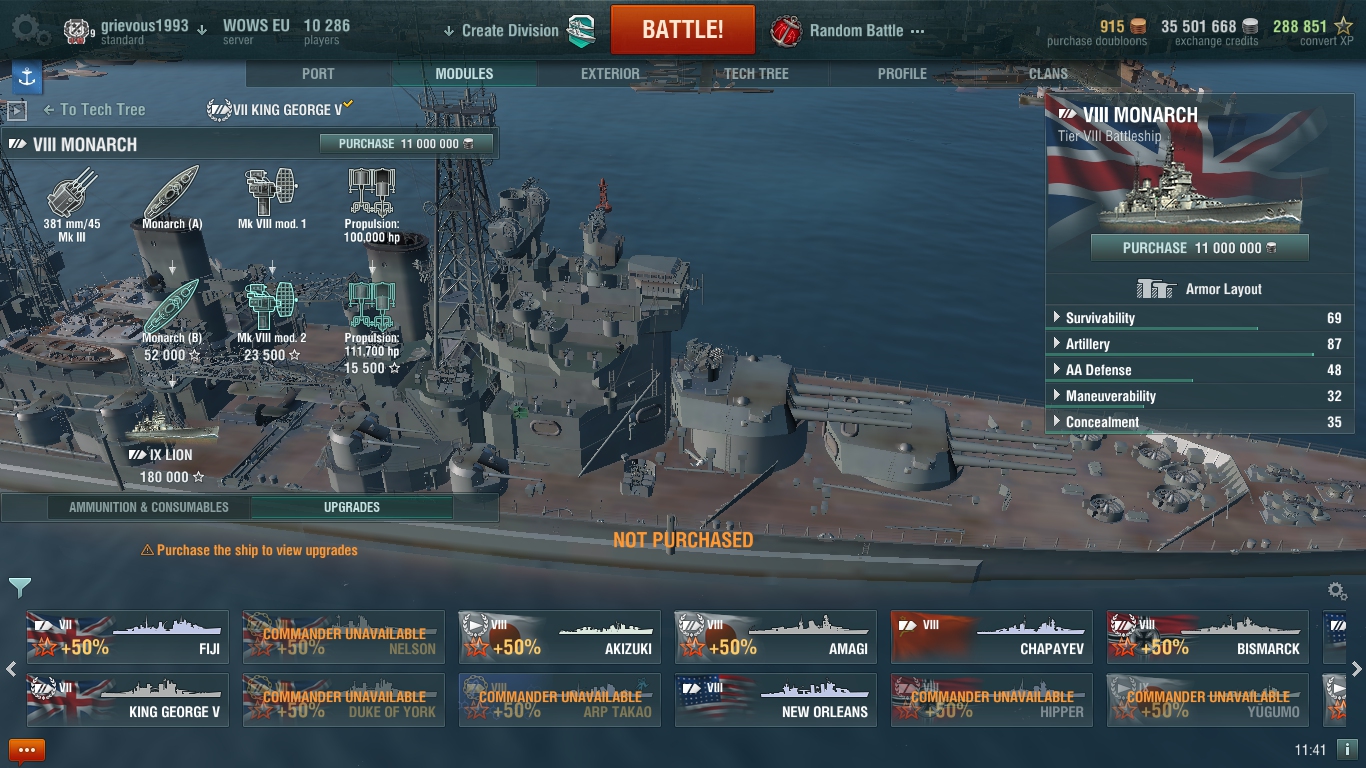Click the red BATTLE! button
This screenshot has height=768, width=1366.
coord(682,29)
